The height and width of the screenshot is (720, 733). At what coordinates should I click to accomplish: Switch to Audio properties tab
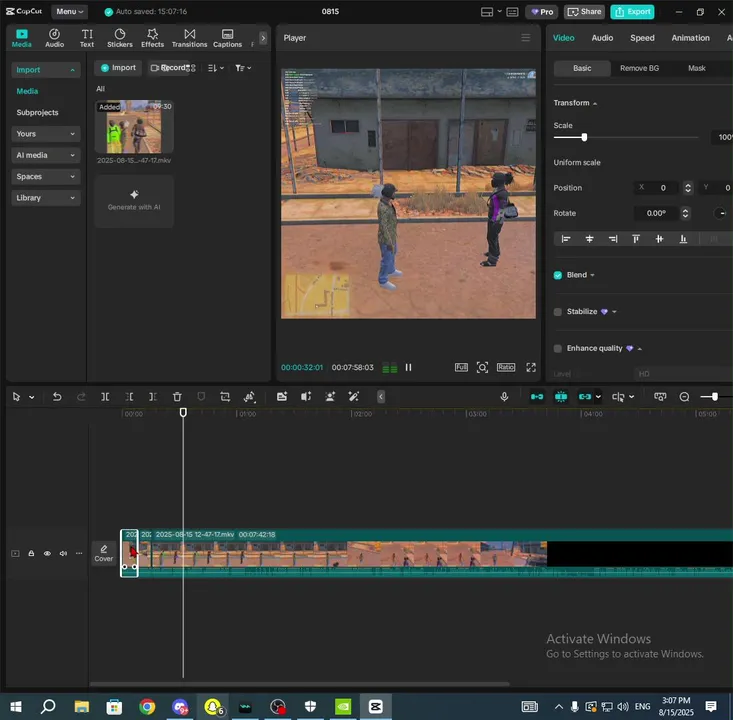pyautogui.click(x=602, y=38)
